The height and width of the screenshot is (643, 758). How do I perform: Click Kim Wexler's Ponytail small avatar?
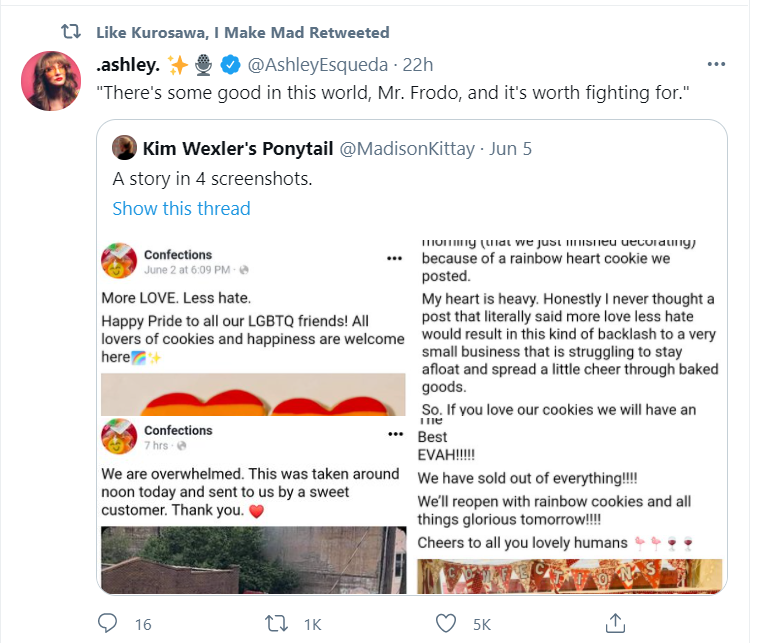(x=124, y=147)
